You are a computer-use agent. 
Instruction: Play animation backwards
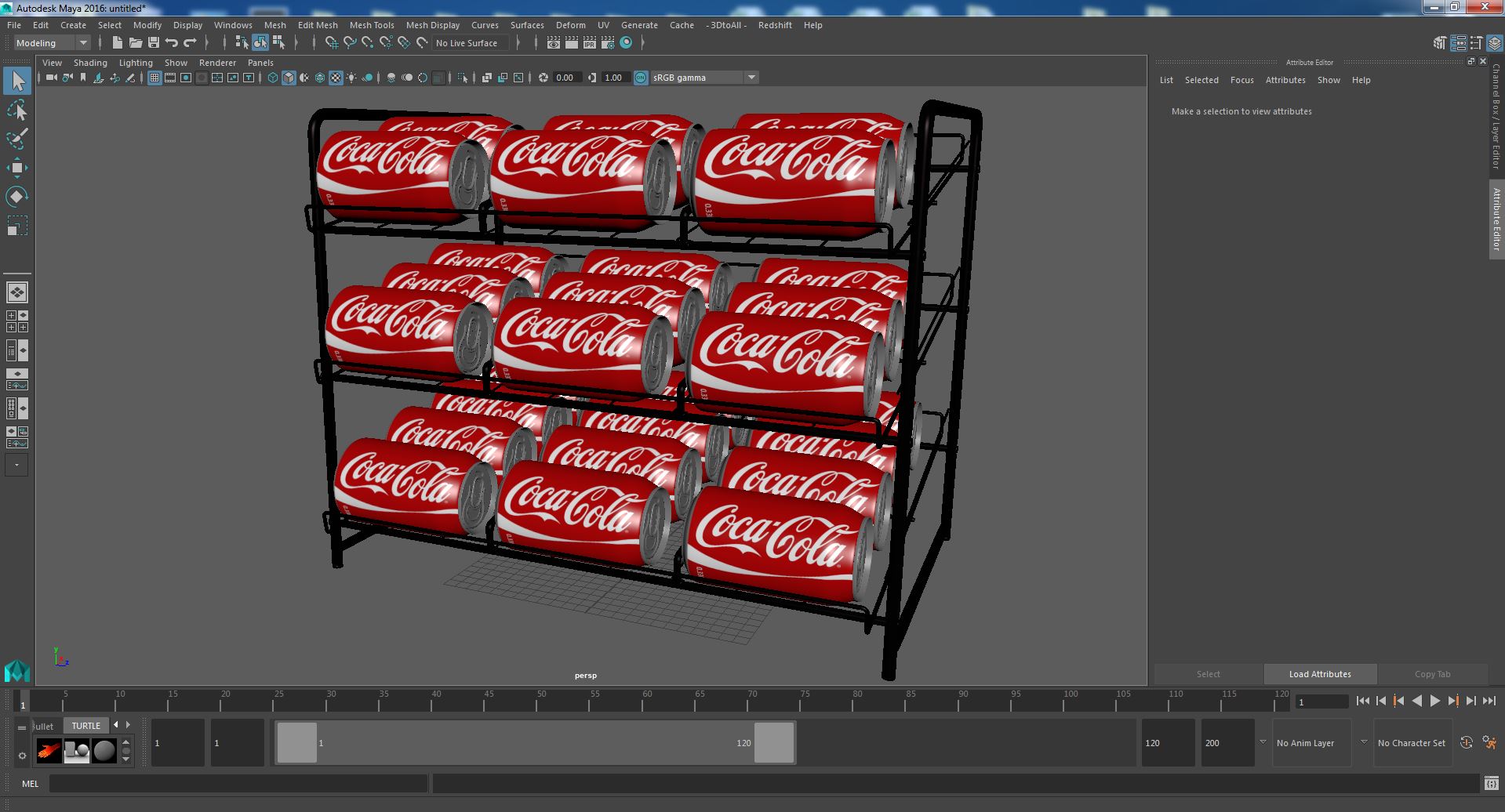click(x=1416, y=701)
